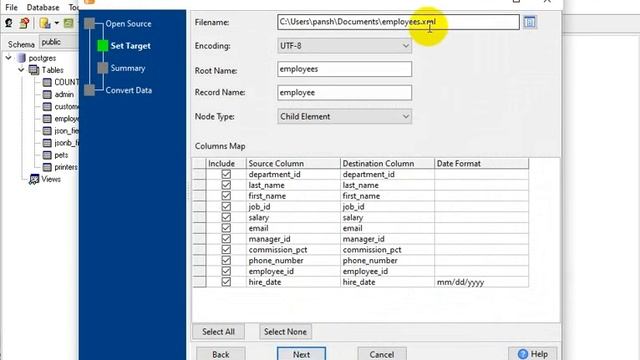The image size is (640, 360).
Task: Click the Back button
Action: click(x=221, y=354)
